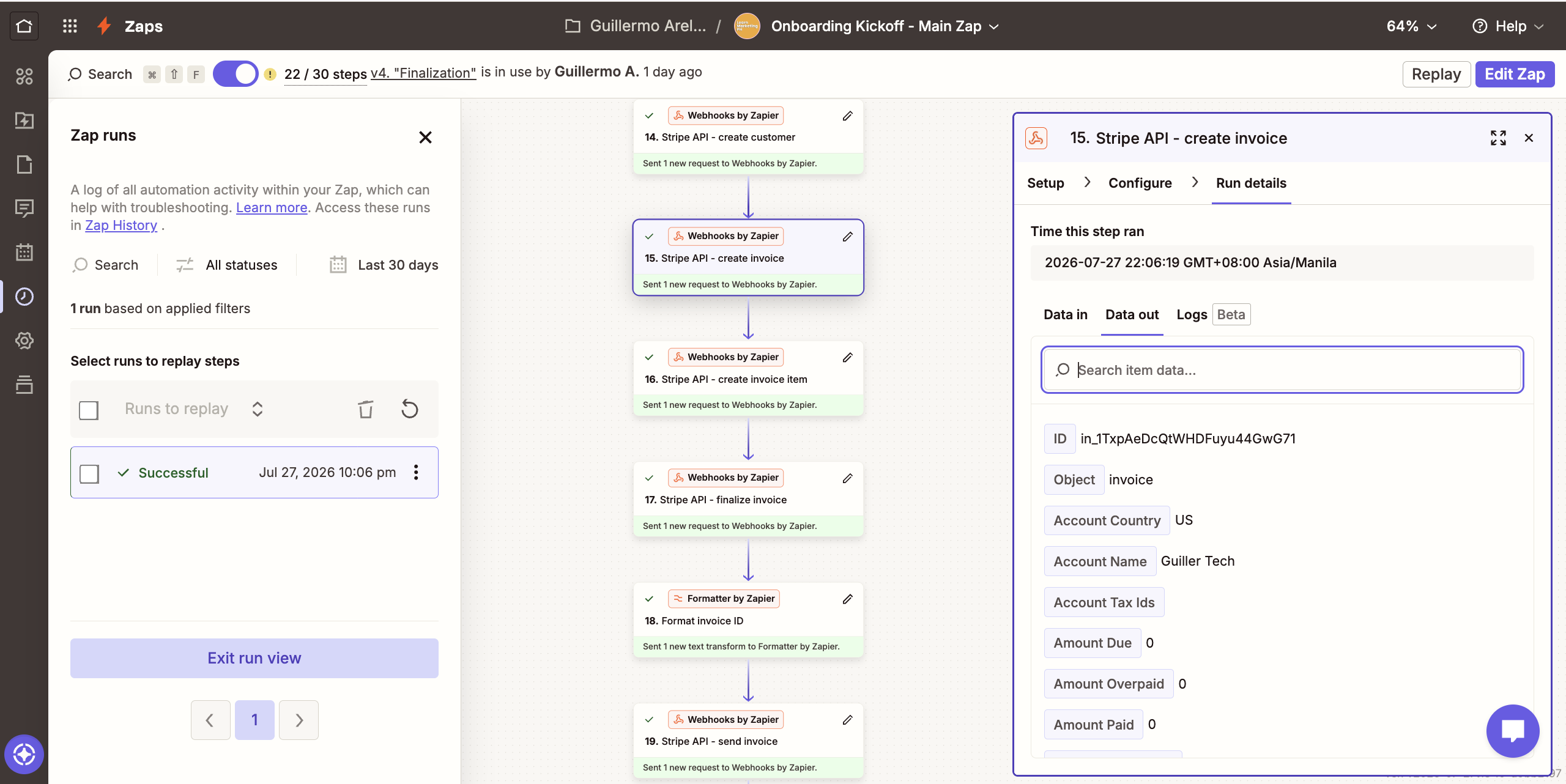Click the replay circular arrow icon
1566x784 pixels.
tap(410, 409)
